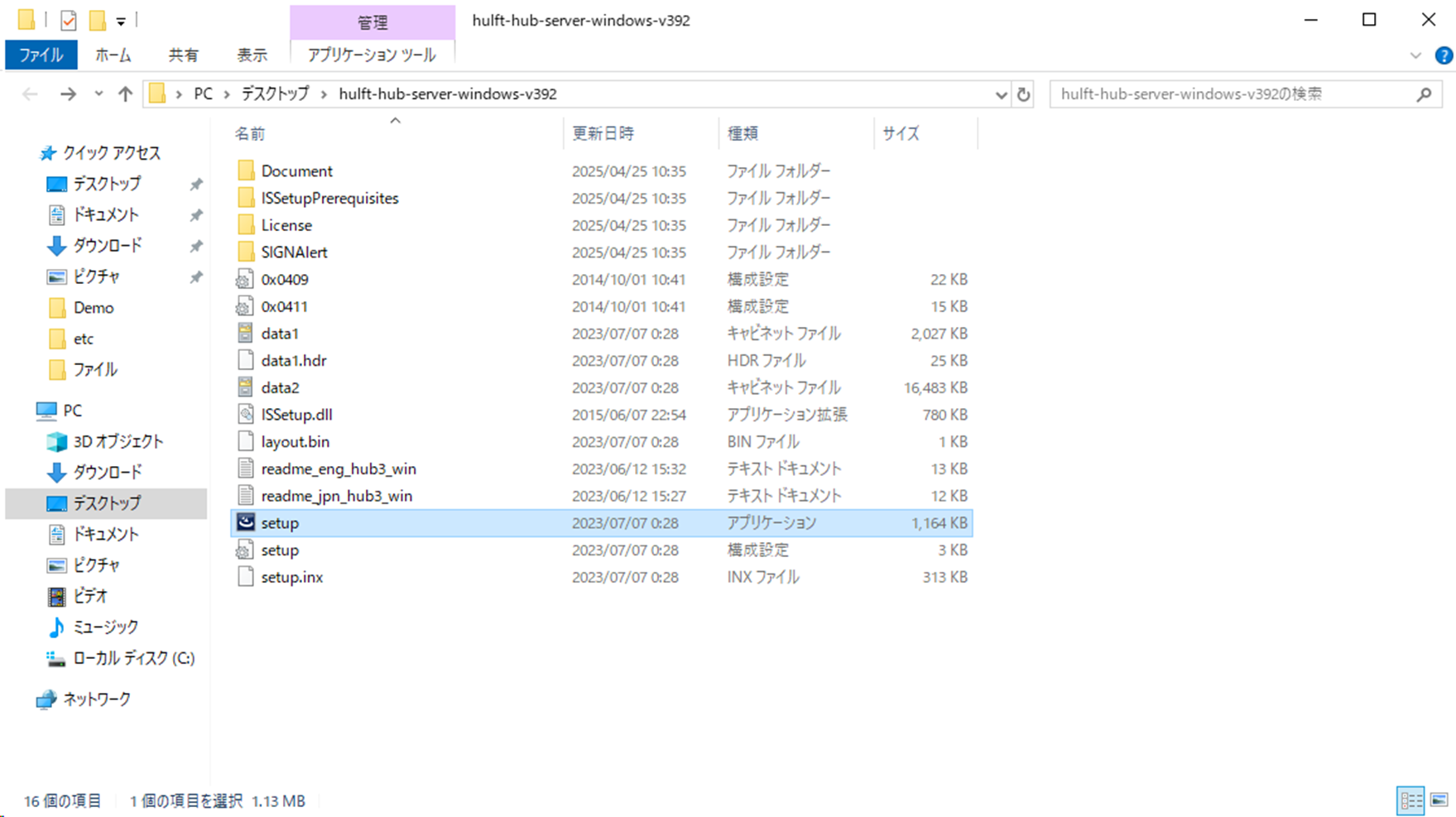Image resolution: width=1456 pixels, height=817 pixels.
Task: Select the SIGNAlert folder icon
Action: 245,252
